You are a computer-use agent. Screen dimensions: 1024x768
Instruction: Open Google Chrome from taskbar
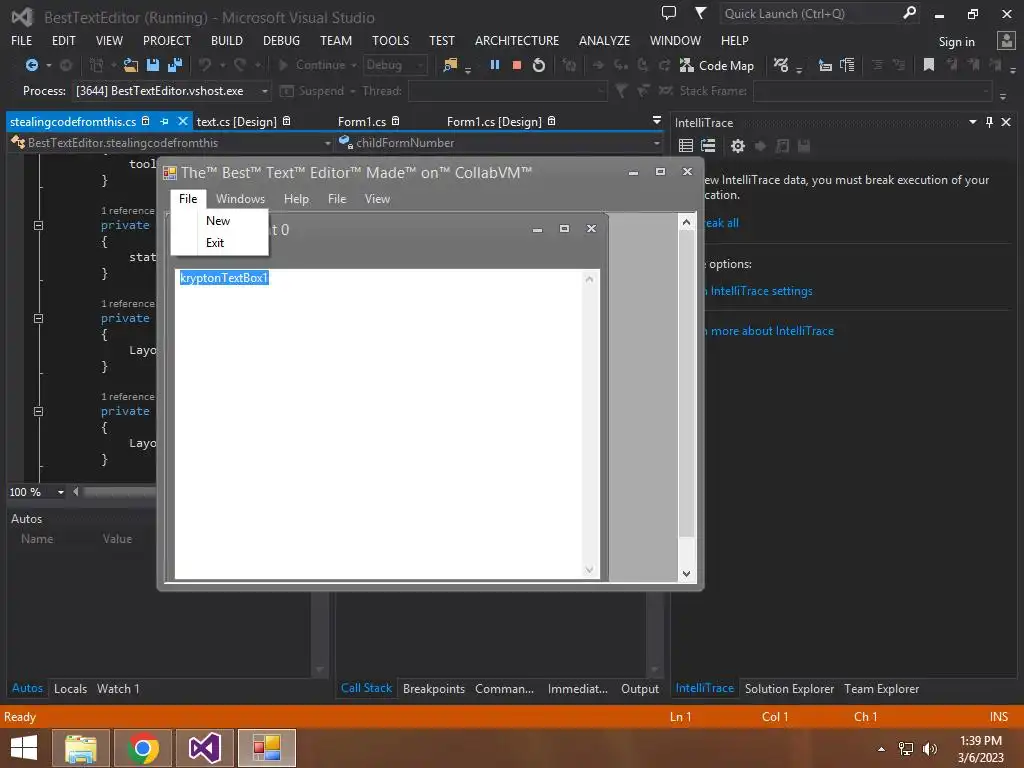pos(143,748)
